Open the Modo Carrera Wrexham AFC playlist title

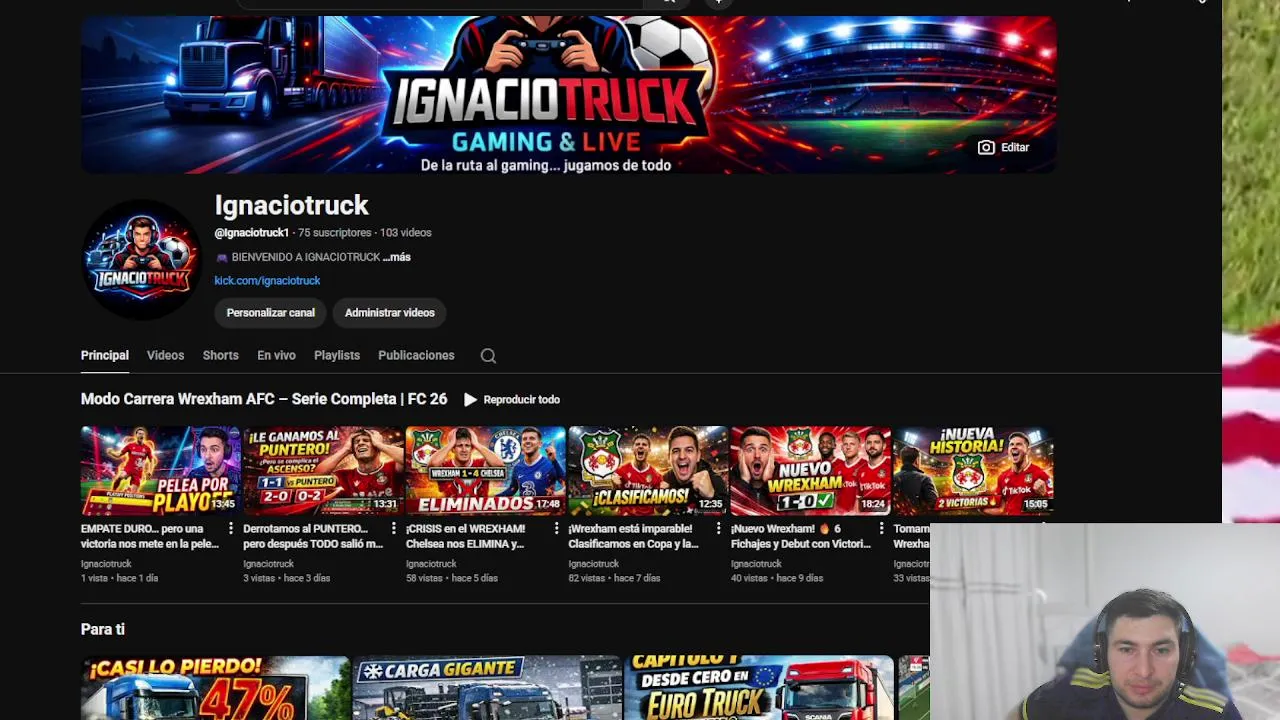point(264,399)
